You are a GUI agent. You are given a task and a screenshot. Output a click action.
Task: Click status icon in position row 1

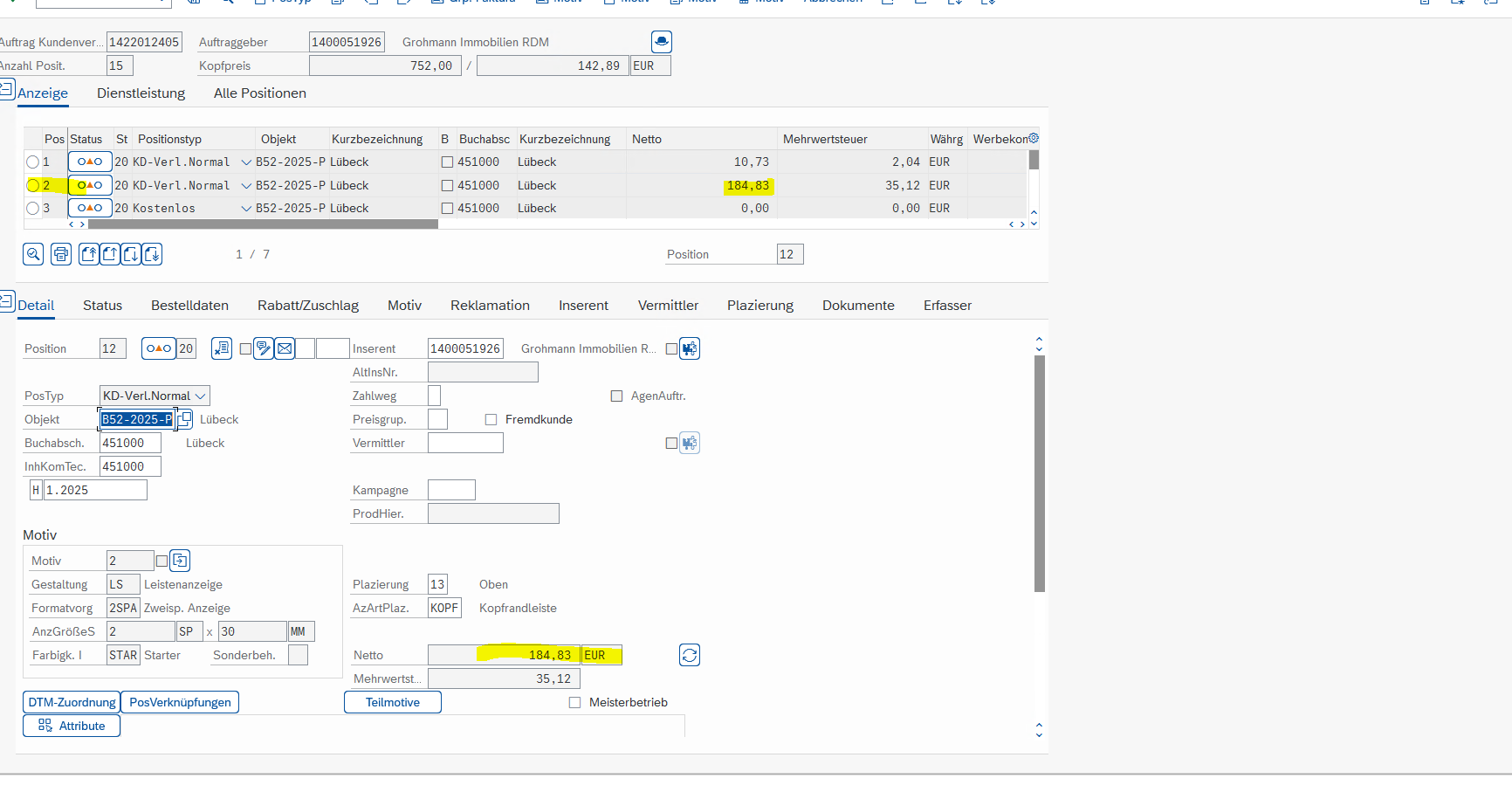click(x=90, y=162)
